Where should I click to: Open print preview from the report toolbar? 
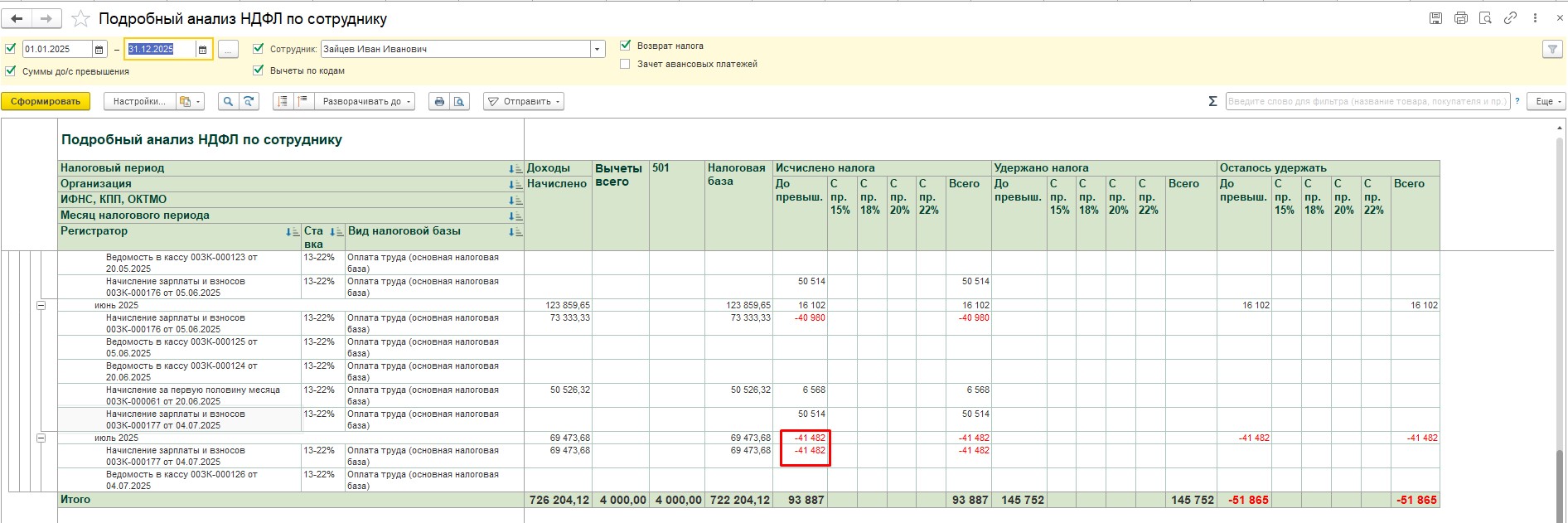460,101
